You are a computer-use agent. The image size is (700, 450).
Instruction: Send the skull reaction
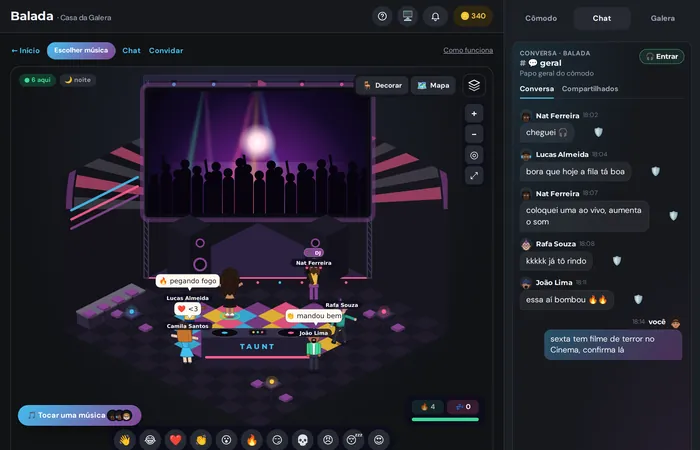pos(303,440)
